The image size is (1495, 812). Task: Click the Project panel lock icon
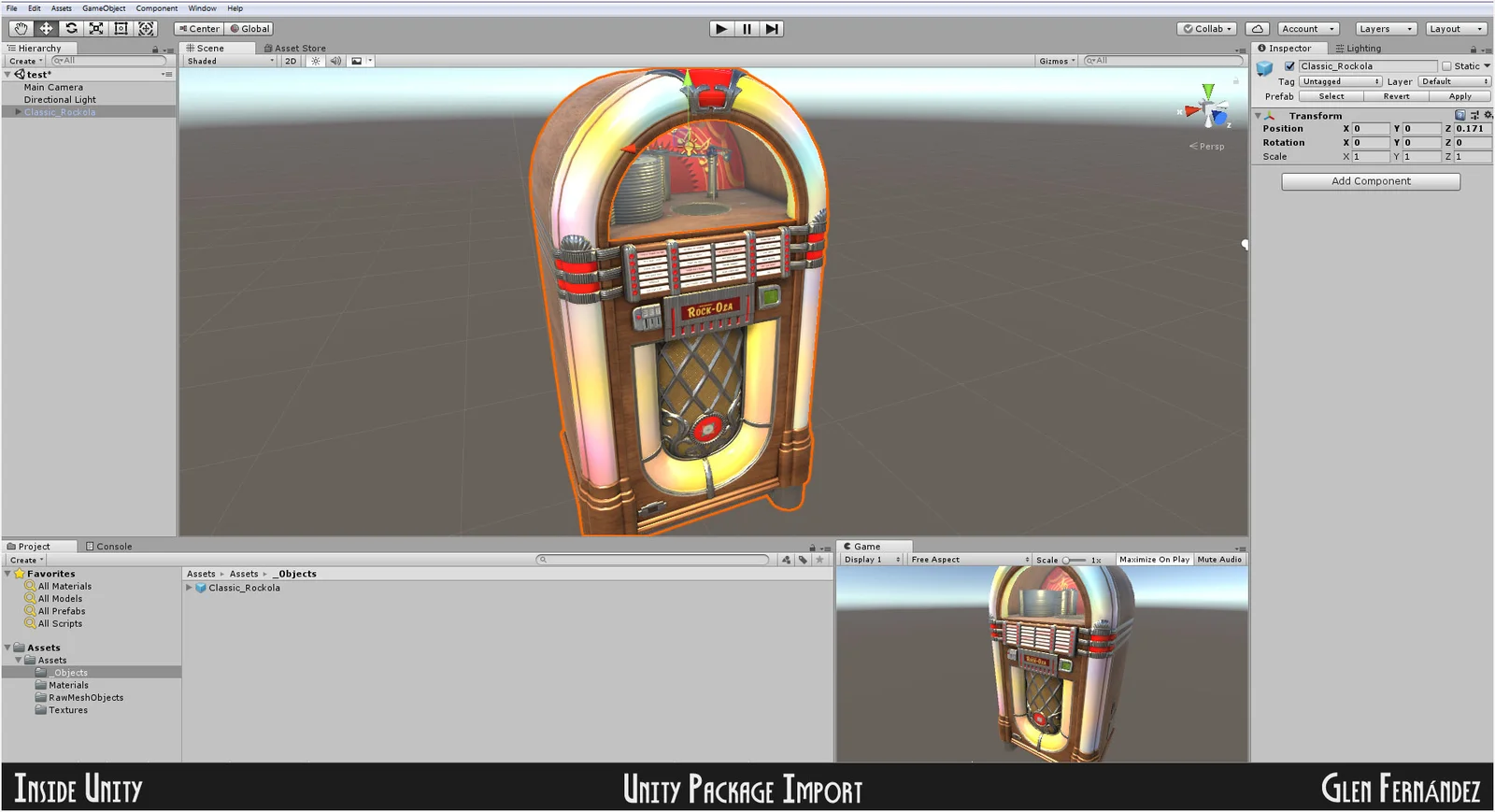[x=812, y=548]
